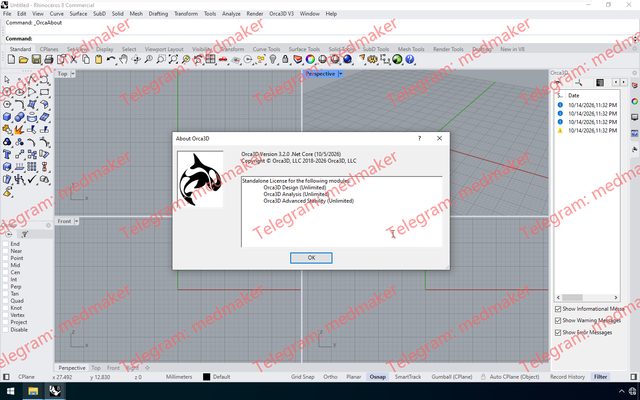Select the Zoom Extents icon
Screen dimensions: 640x400
click(x=173, y=60)
